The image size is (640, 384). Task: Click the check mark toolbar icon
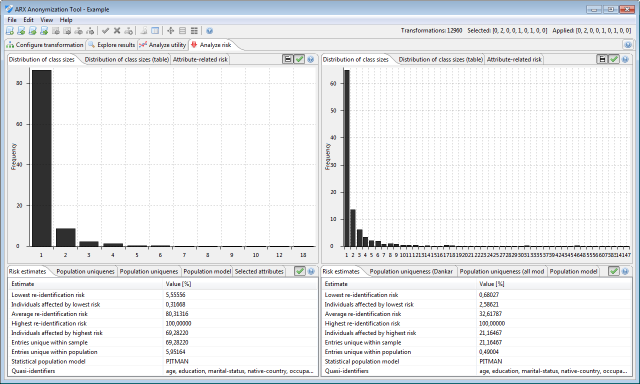click(105, 31)
